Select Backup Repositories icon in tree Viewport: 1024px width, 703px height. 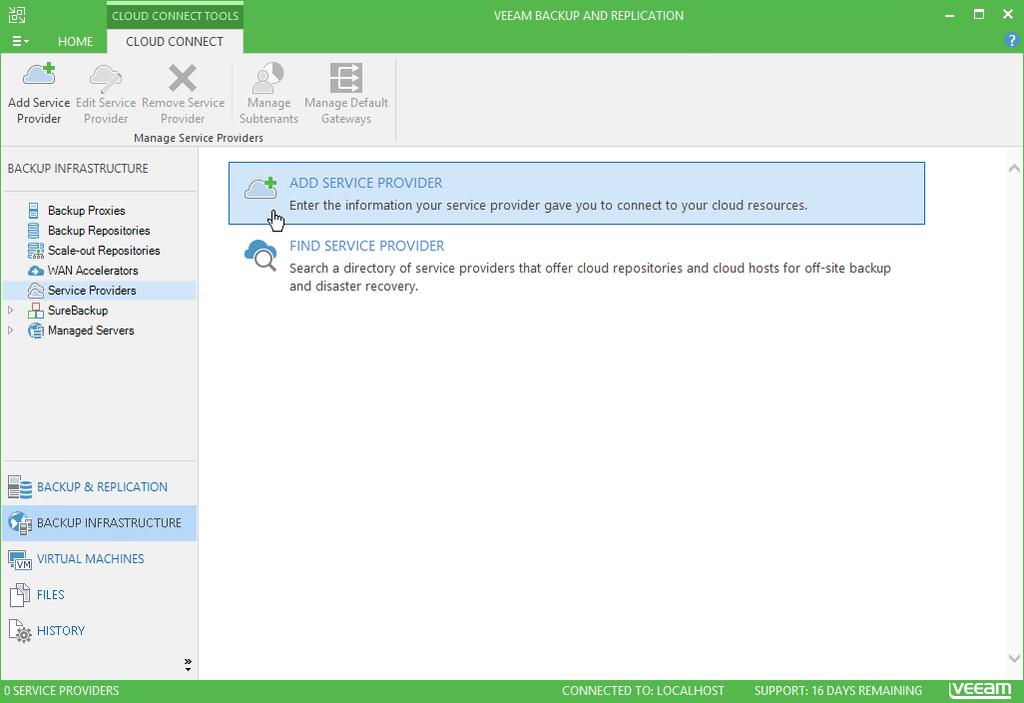coord(33,231)
